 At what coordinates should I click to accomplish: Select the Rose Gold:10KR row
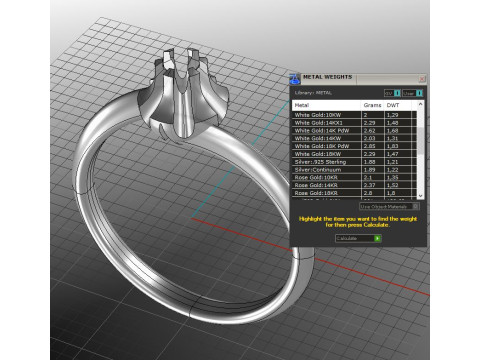click(x=355, y=177)
